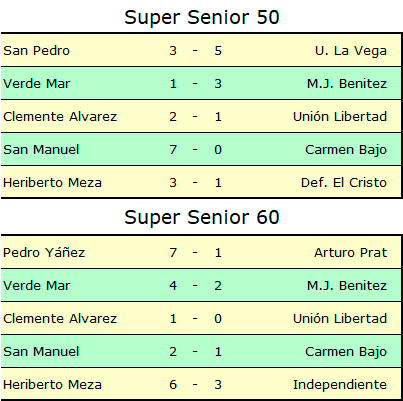Click M.J. Benitez in the Super Senior 50 table
Viewport: 403px width, 401px height.
pyautogui.click(x=347, y=84)
